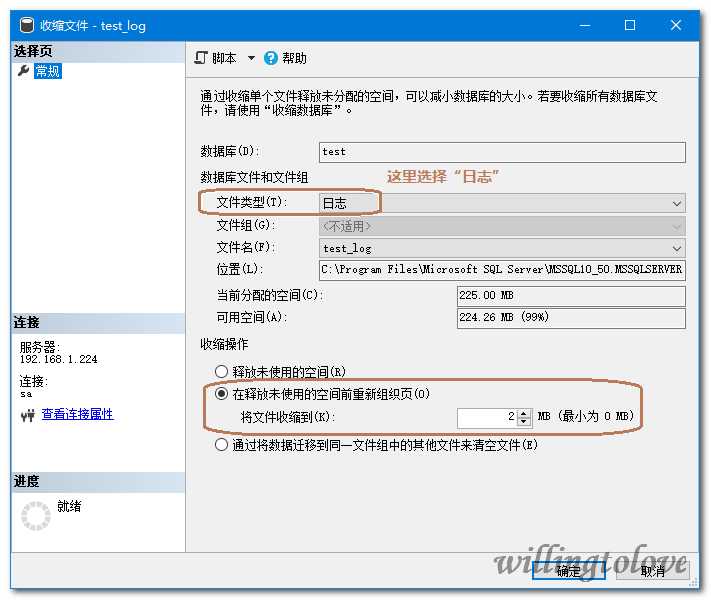Viewport: 711px width, 600px height.
Task: Maximize the 收缩文件 dialog window
Action: 630,25
